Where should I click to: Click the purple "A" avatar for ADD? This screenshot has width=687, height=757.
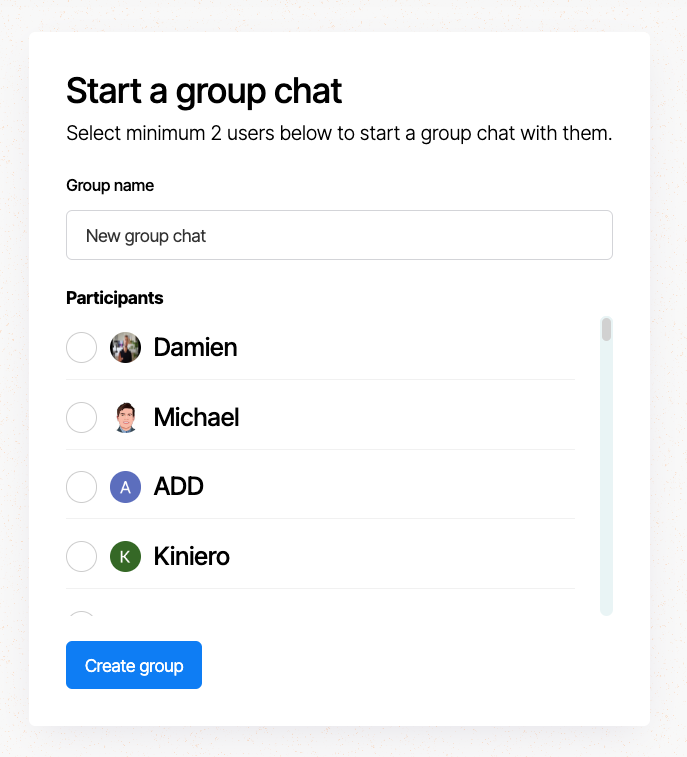[x=125, y=487]
